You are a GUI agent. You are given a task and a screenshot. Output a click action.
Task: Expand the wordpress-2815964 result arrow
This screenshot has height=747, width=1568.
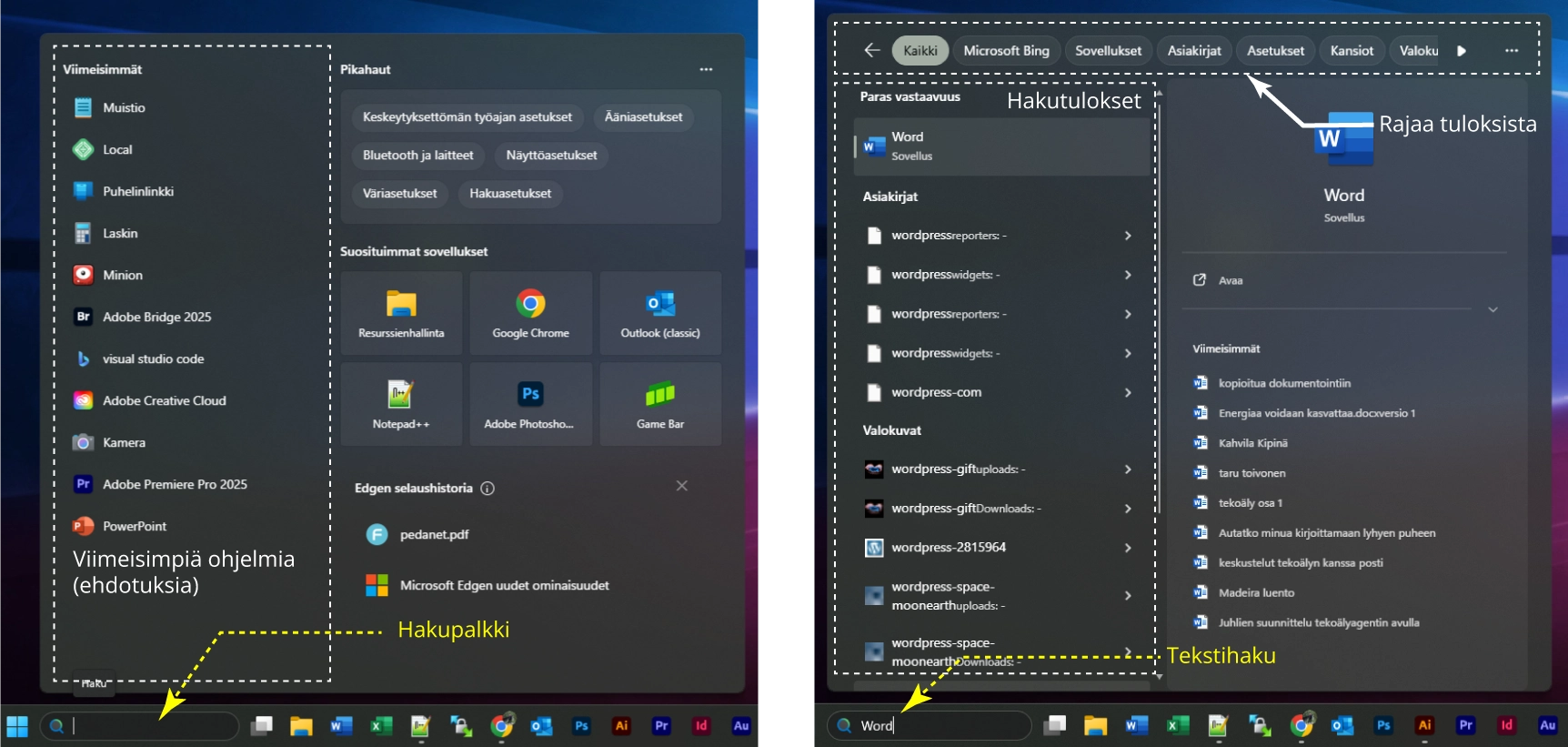pos(1128,548)
